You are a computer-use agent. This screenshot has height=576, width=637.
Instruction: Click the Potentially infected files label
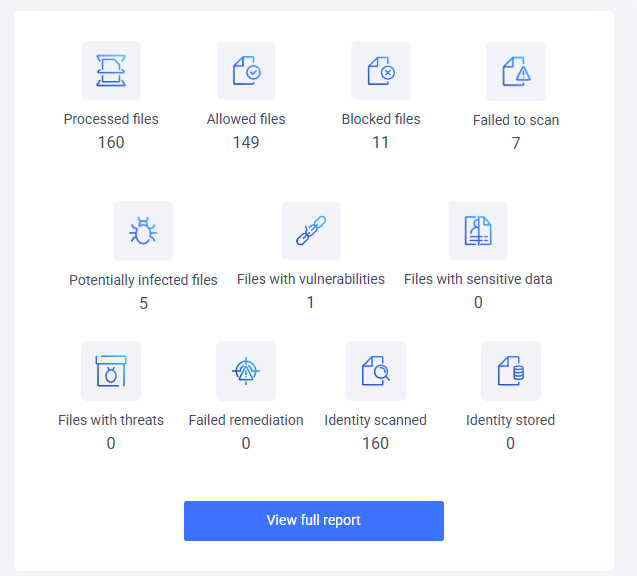tap(143, 280)
